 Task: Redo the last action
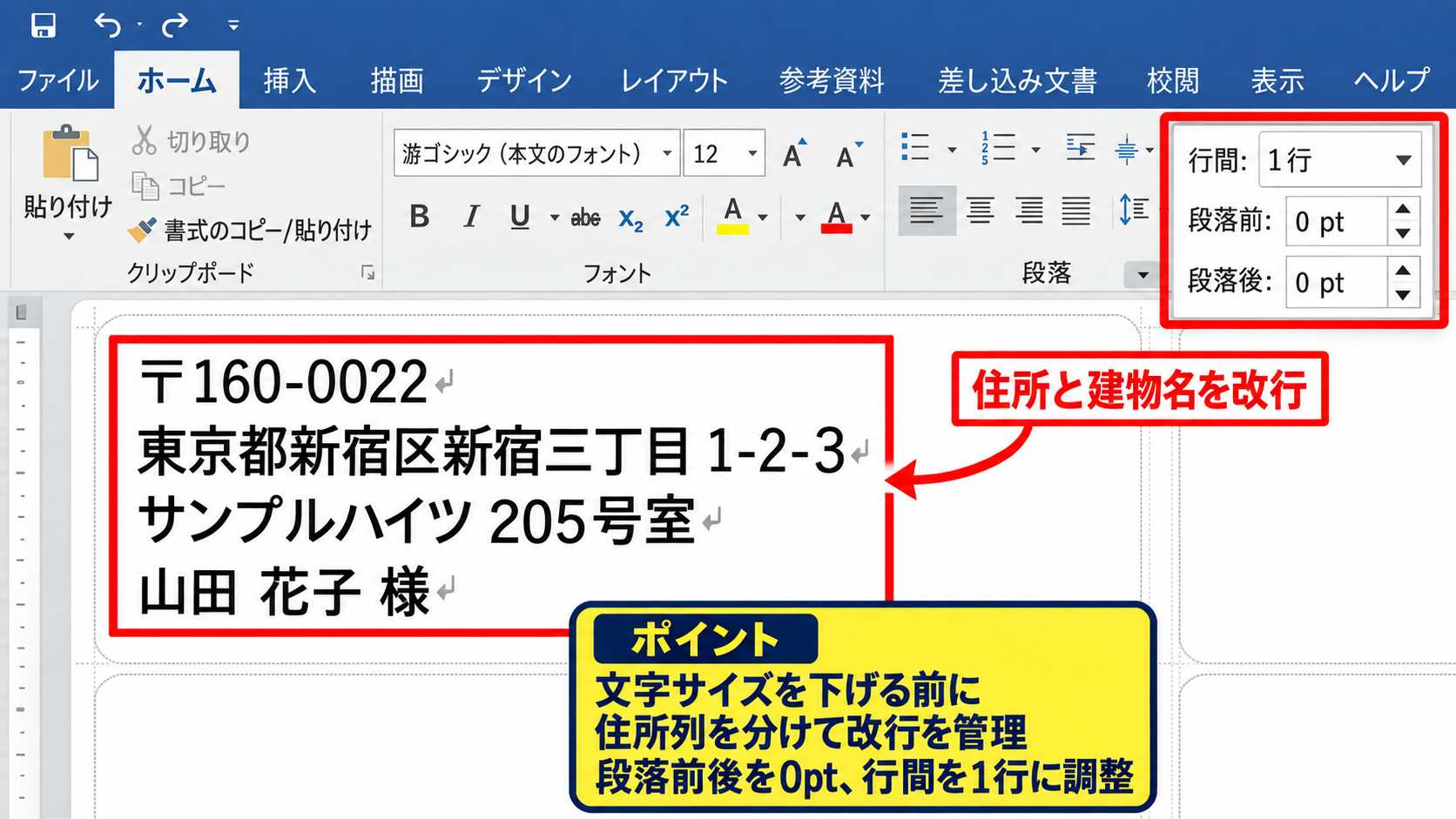(x=175, y=25)
